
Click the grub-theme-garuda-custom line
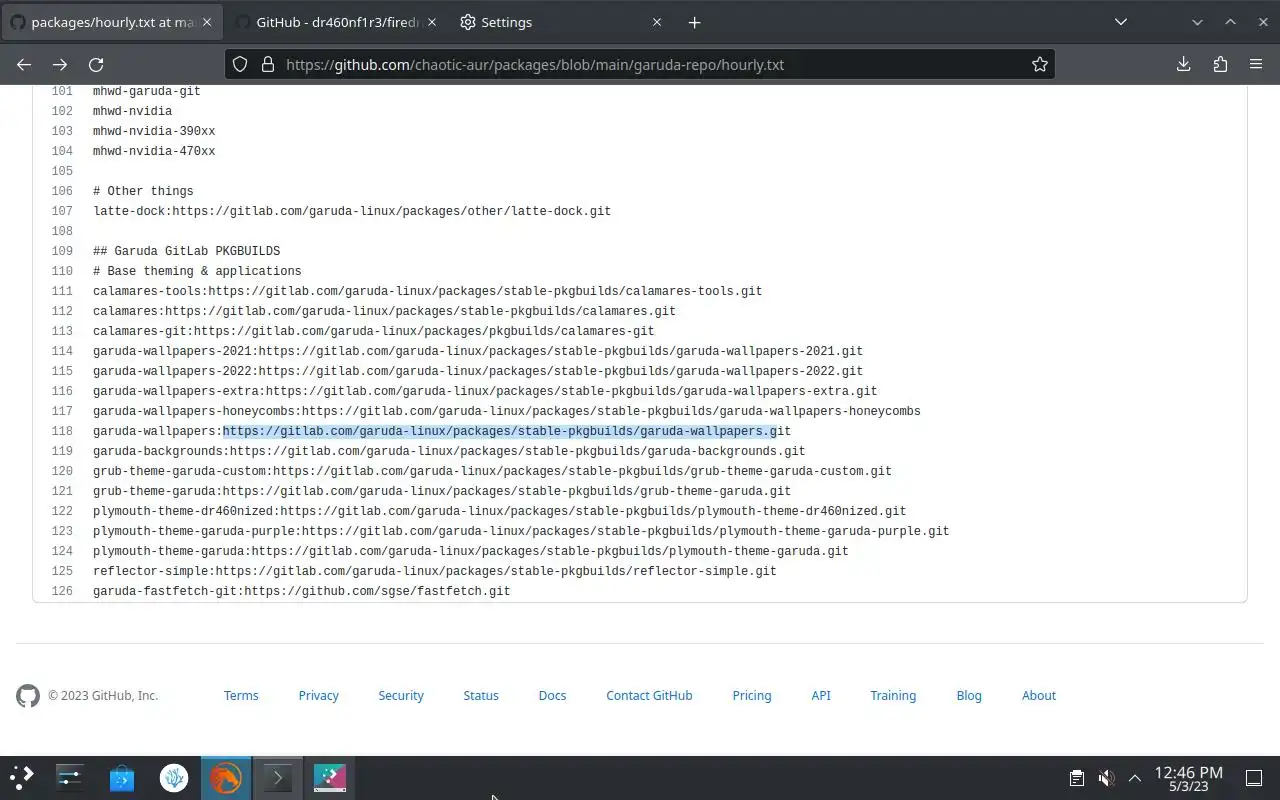(x=492, y=471)
